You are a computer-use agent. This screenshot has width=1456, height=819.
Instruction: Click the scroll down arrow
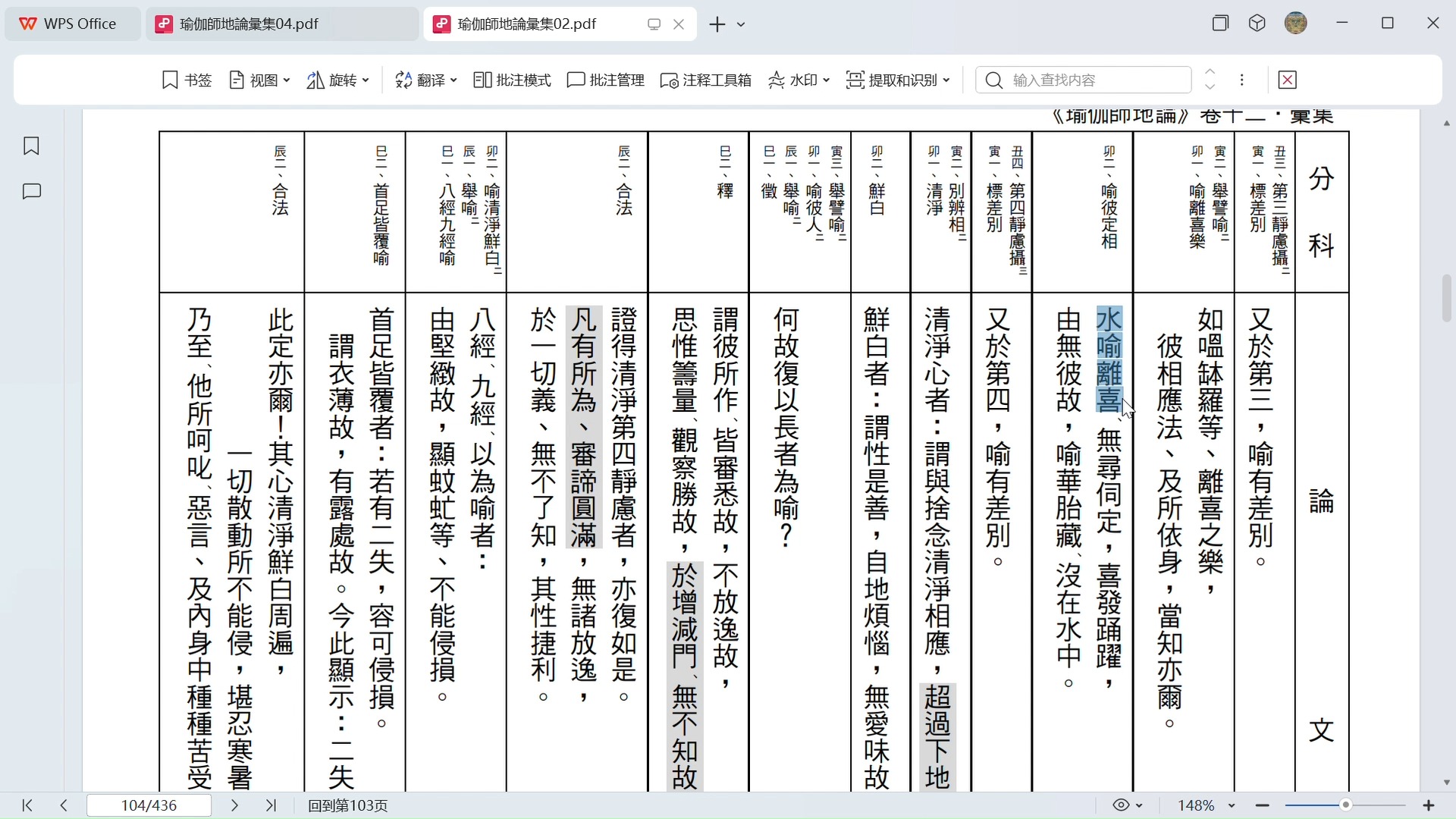[1447, 783]
